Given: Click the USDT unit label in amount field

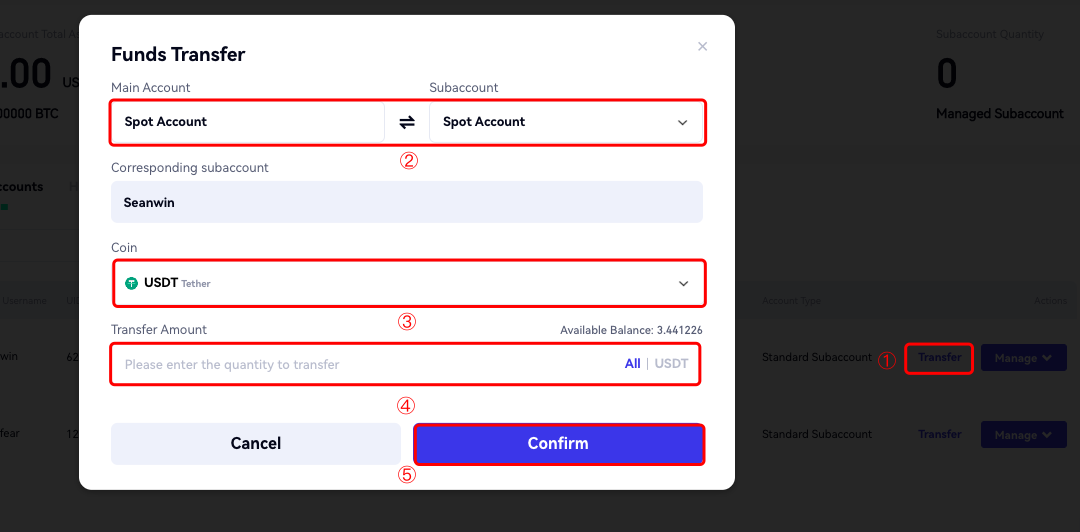Looking at the screenshot, I should [671, 364].
